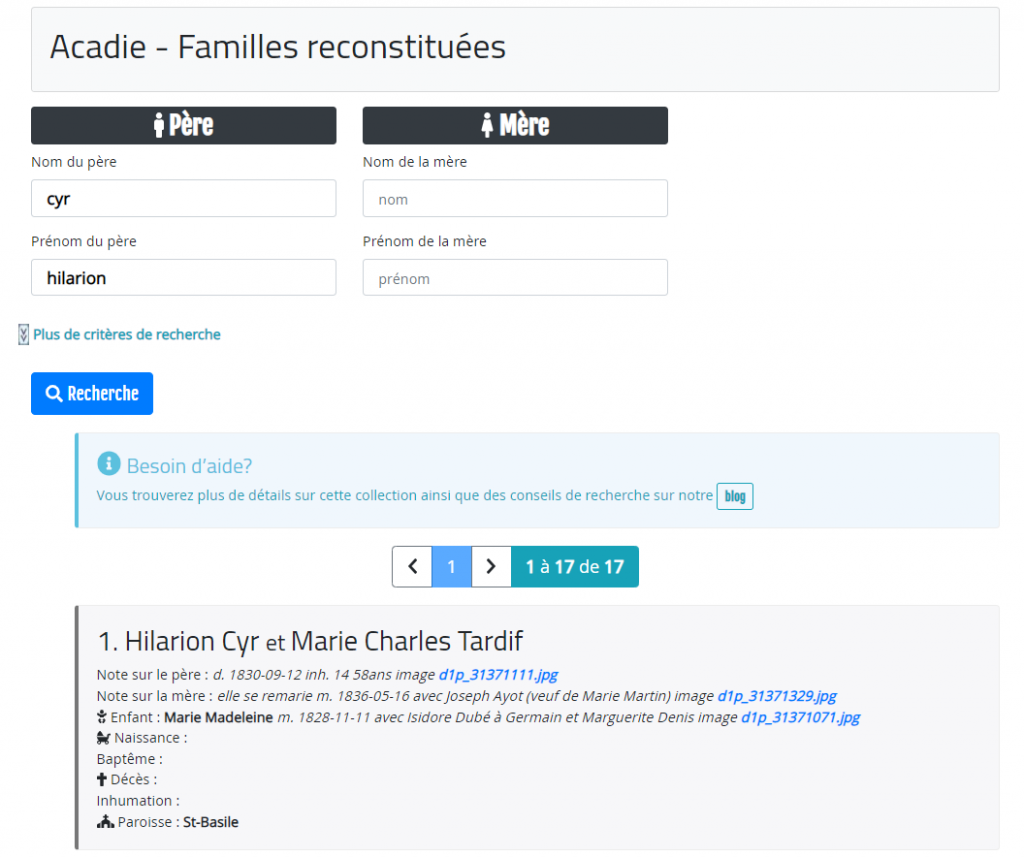This screenshot has width=1024, height=857.
Task: Go to the previous results page arrow
Action: coord(412,567)
